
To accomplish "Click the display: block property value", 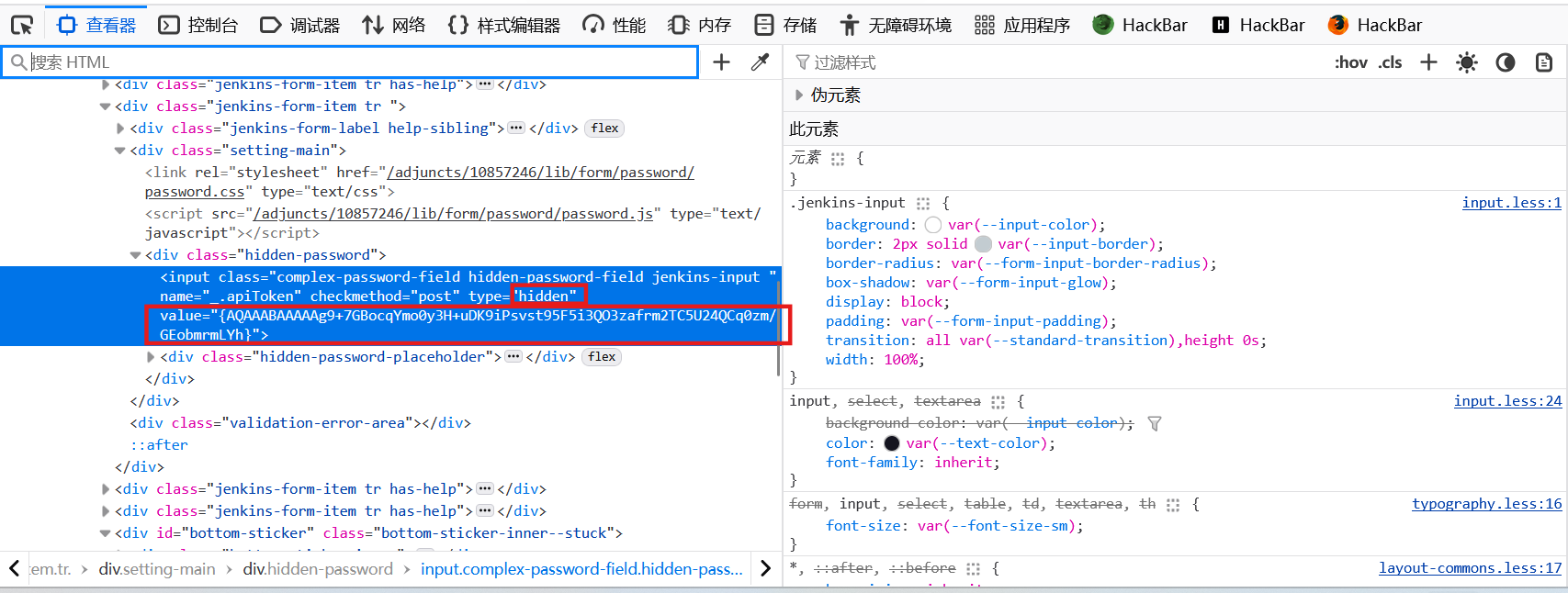I will 923,302.
